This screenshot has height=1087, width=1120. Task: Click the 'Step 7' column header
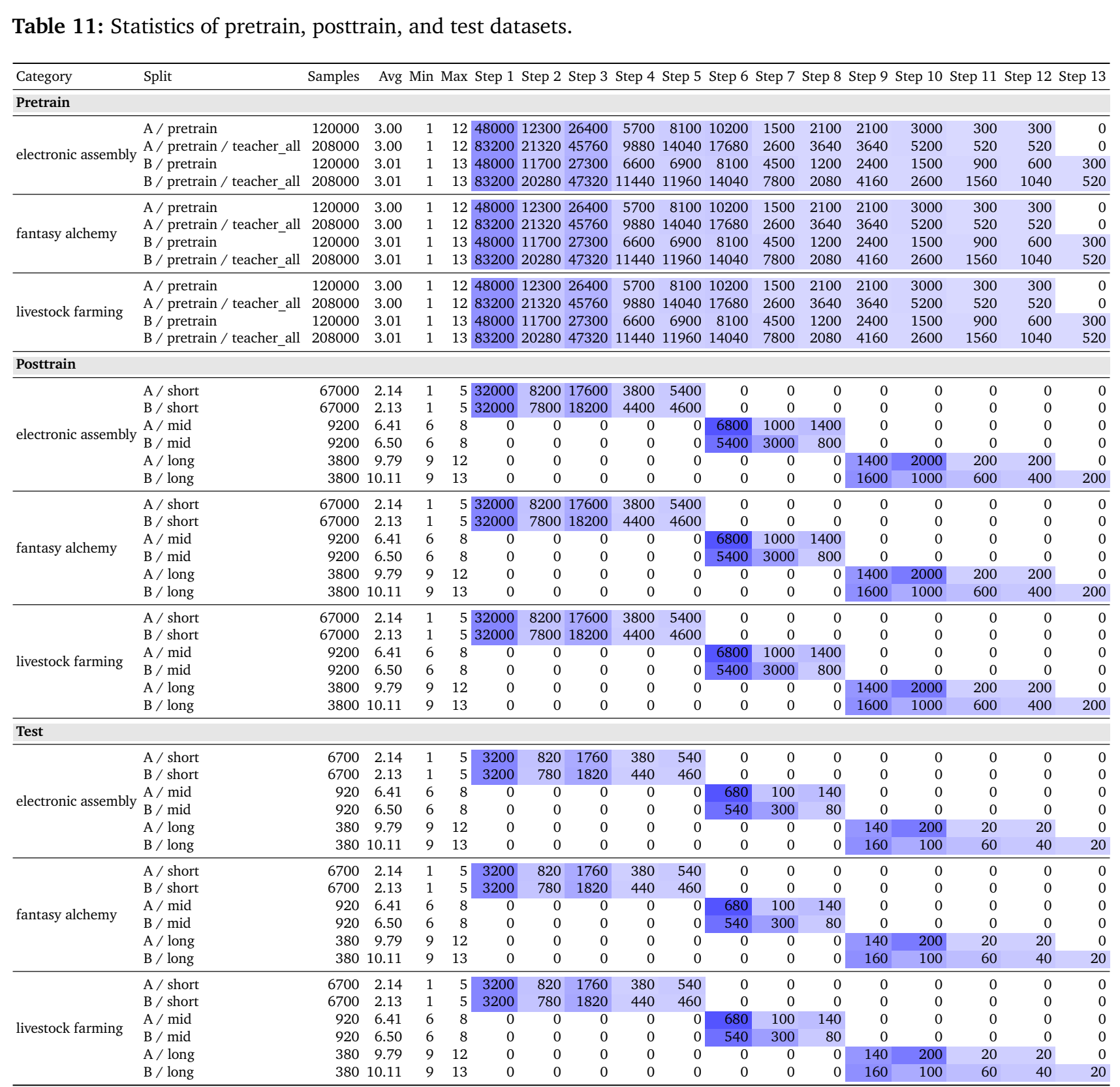(x=775, y=76)
